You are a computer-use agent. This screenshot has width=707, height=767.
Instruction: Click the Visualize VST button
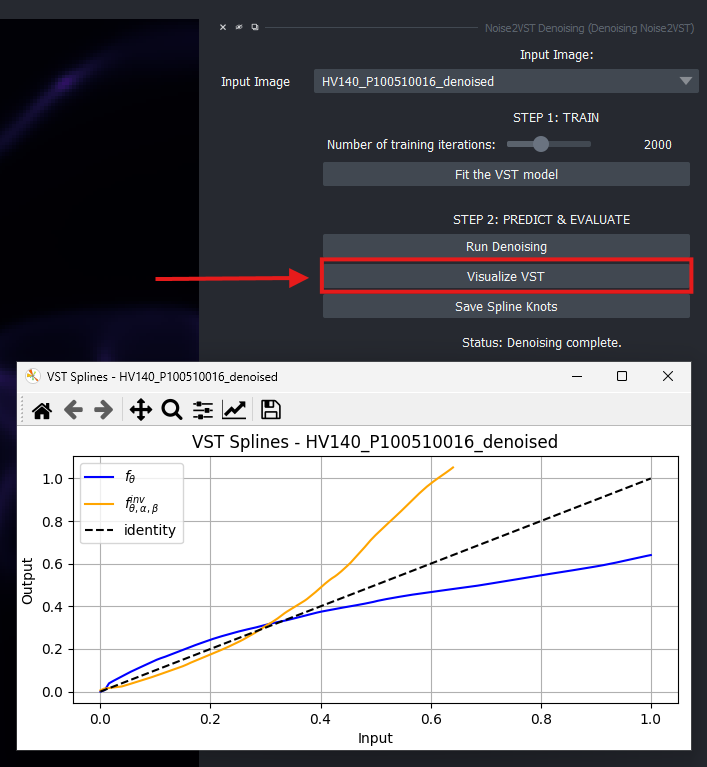[x=506, y=276]
